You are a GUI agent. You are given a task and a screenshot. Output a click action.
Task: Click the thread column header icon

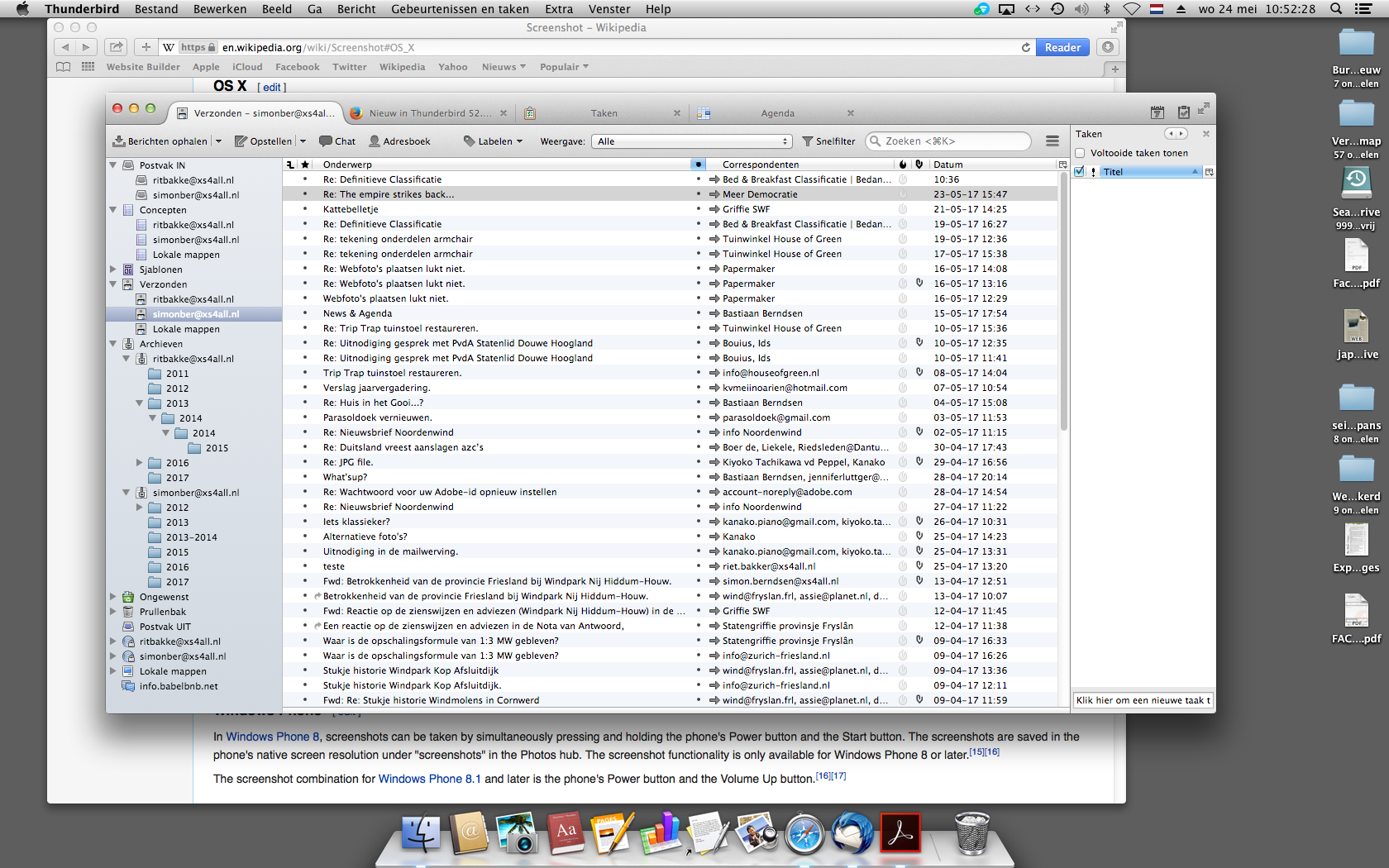point(290,165)
